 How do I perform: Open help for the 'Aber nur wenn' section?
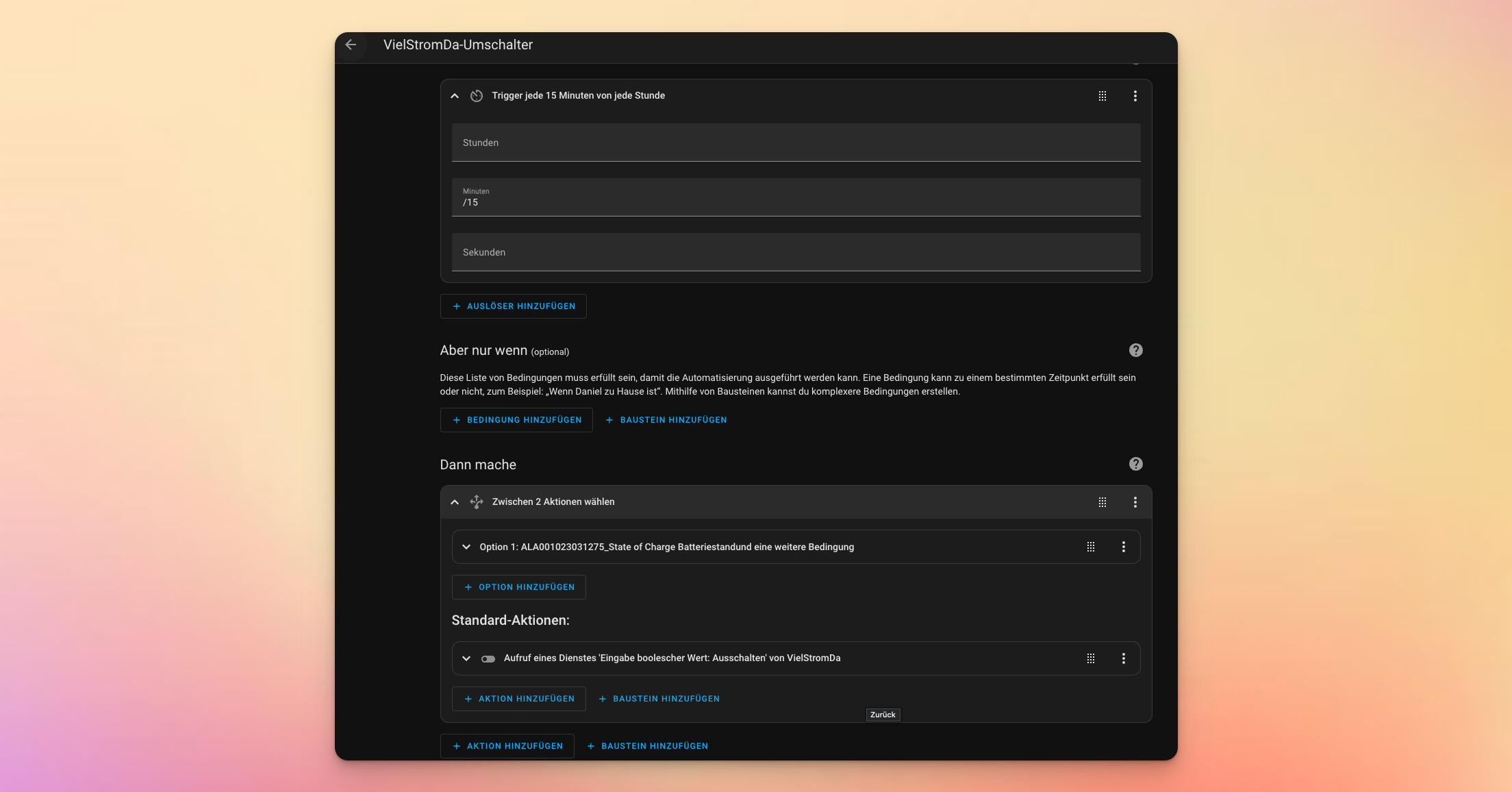(1135, 350)
